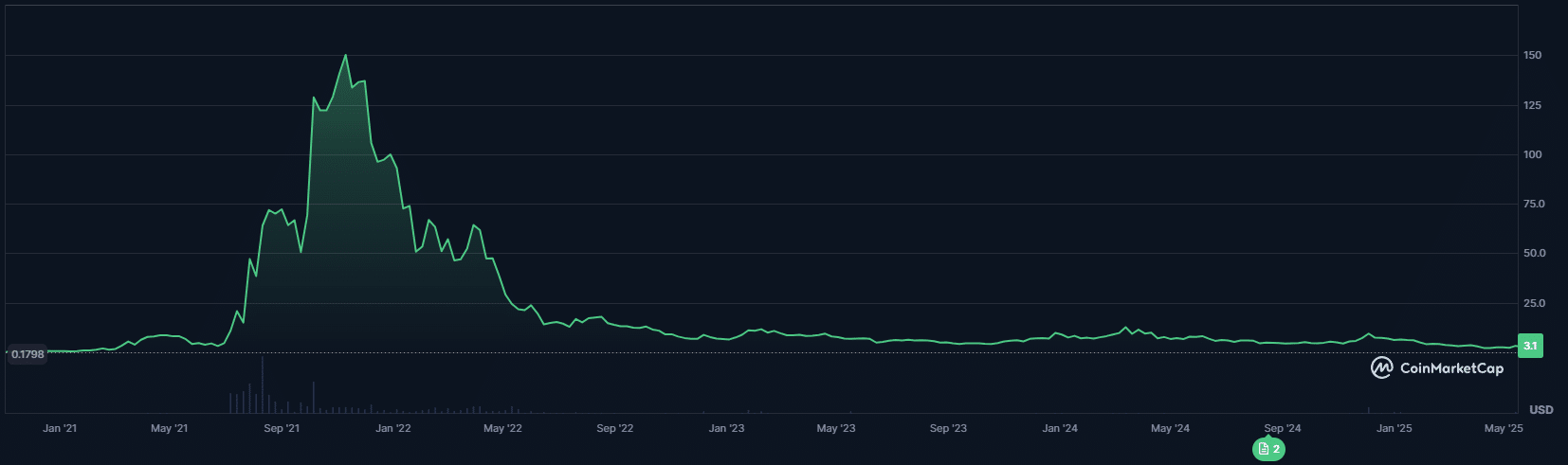Click the May '24 axis label
Screen dimensions: 1568x465
click(x=1170, y=428)
